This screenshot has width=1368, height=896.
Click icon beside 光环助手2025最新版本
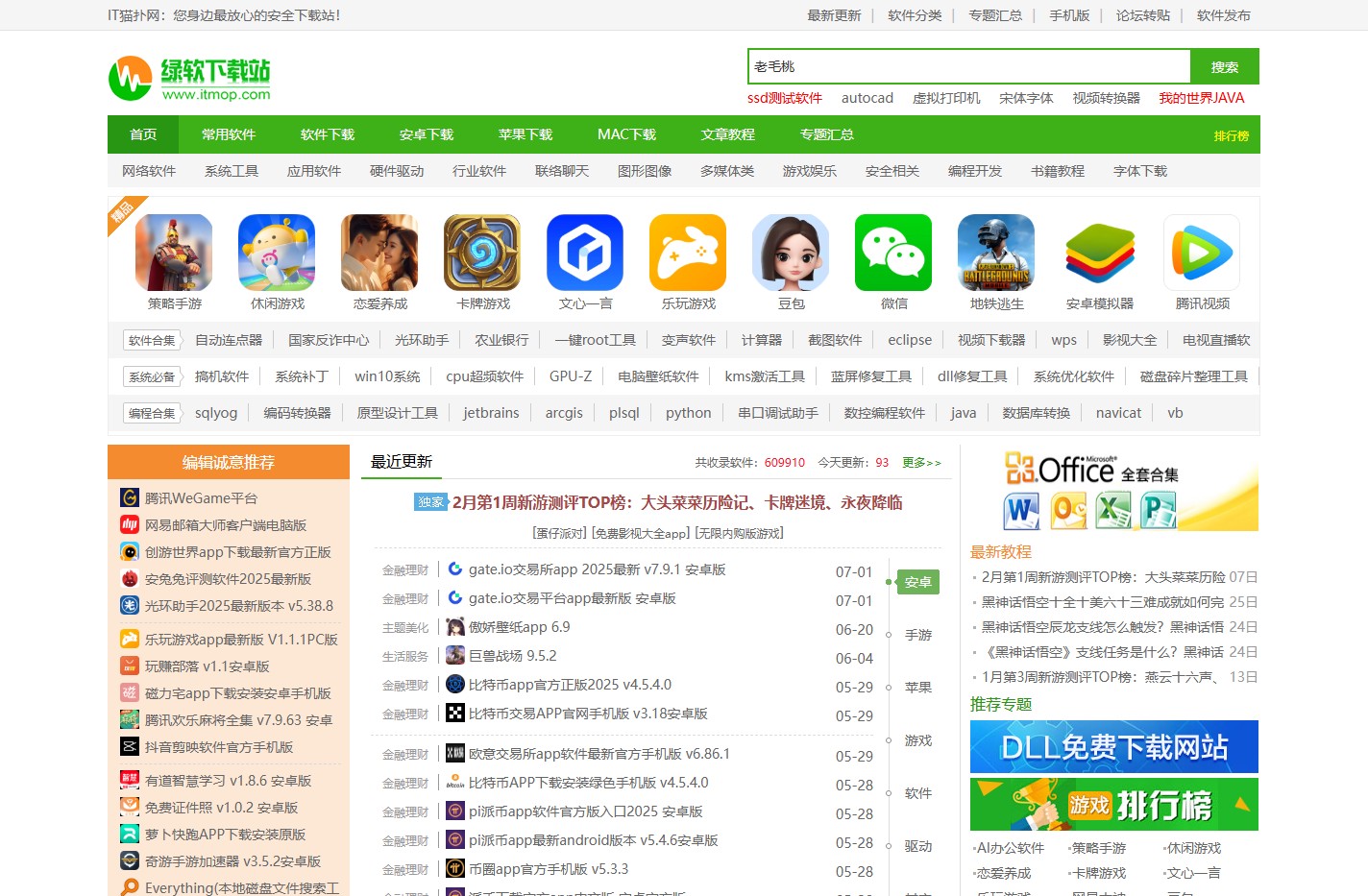(130, 605)
